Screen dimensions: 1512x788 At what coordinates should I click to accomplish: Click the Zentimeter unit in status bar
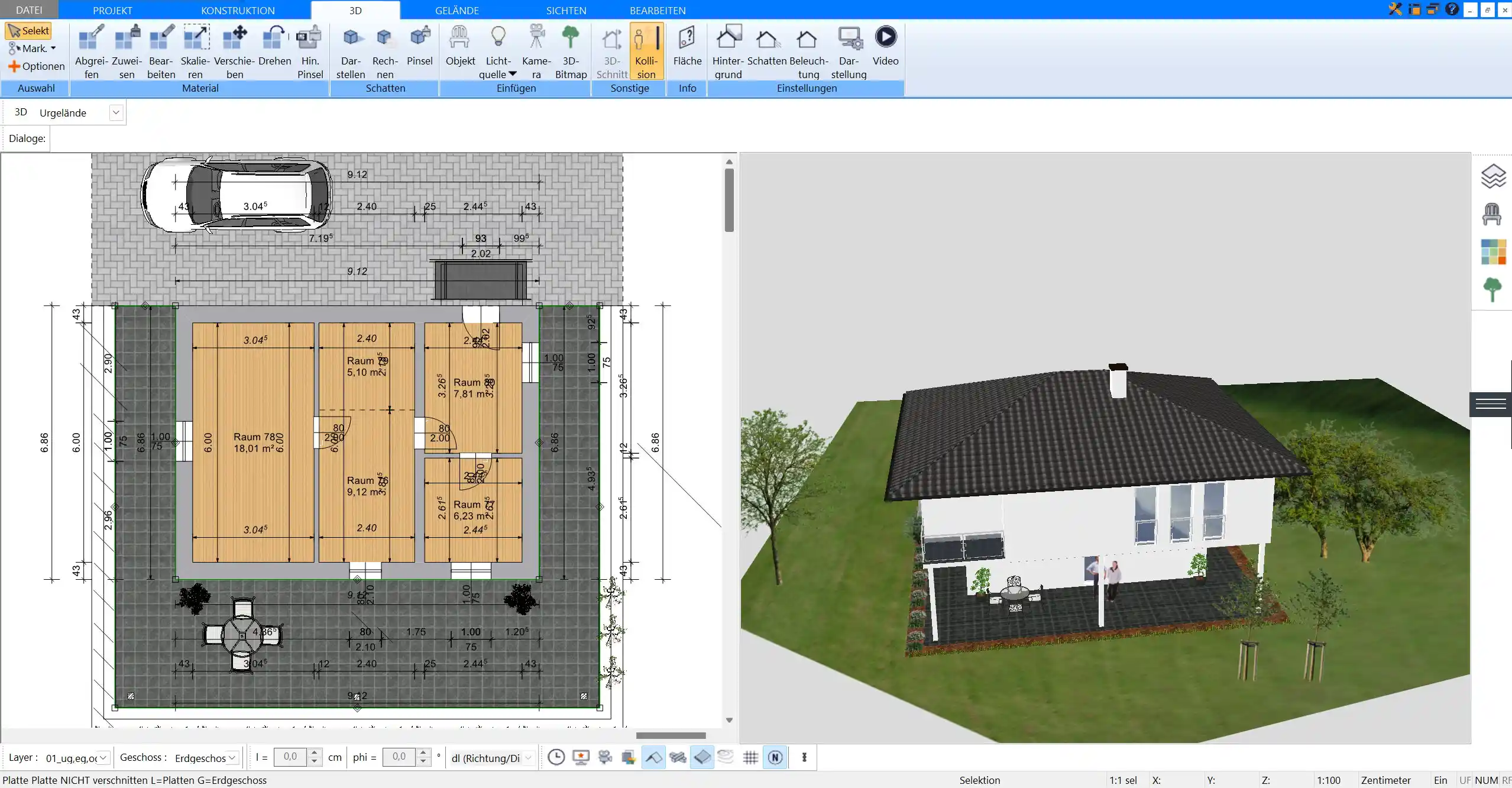point(1385,780)
